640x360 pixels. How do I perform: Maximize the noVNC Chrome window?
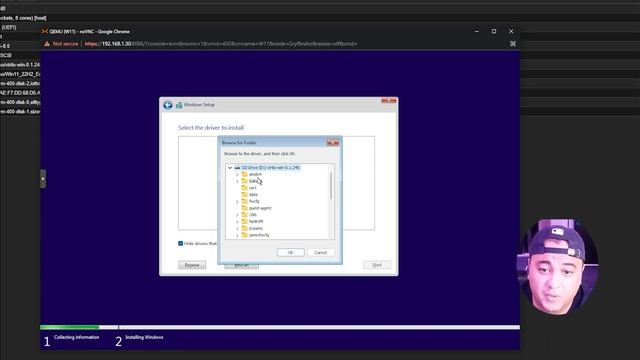coord(494,31)
